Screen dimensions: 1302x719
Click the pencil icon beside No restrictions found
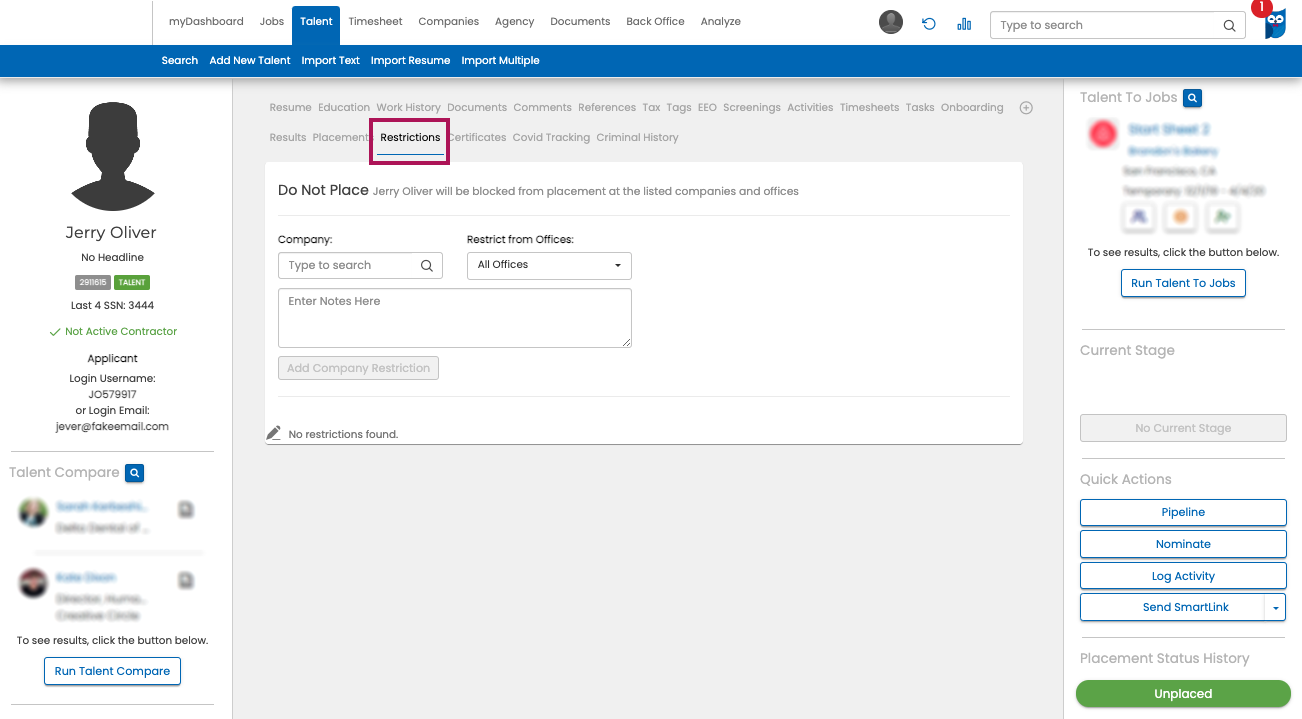(274, 433)
